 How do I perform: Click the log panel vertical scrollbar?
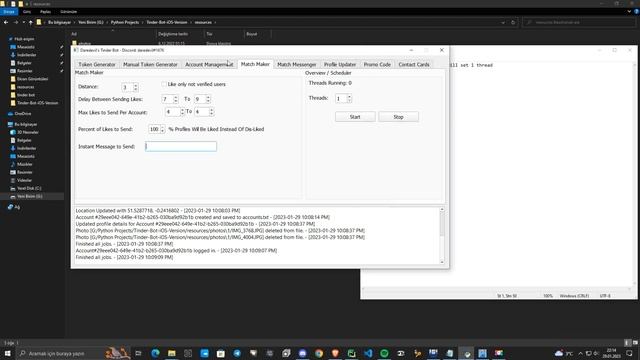[442, 236]
